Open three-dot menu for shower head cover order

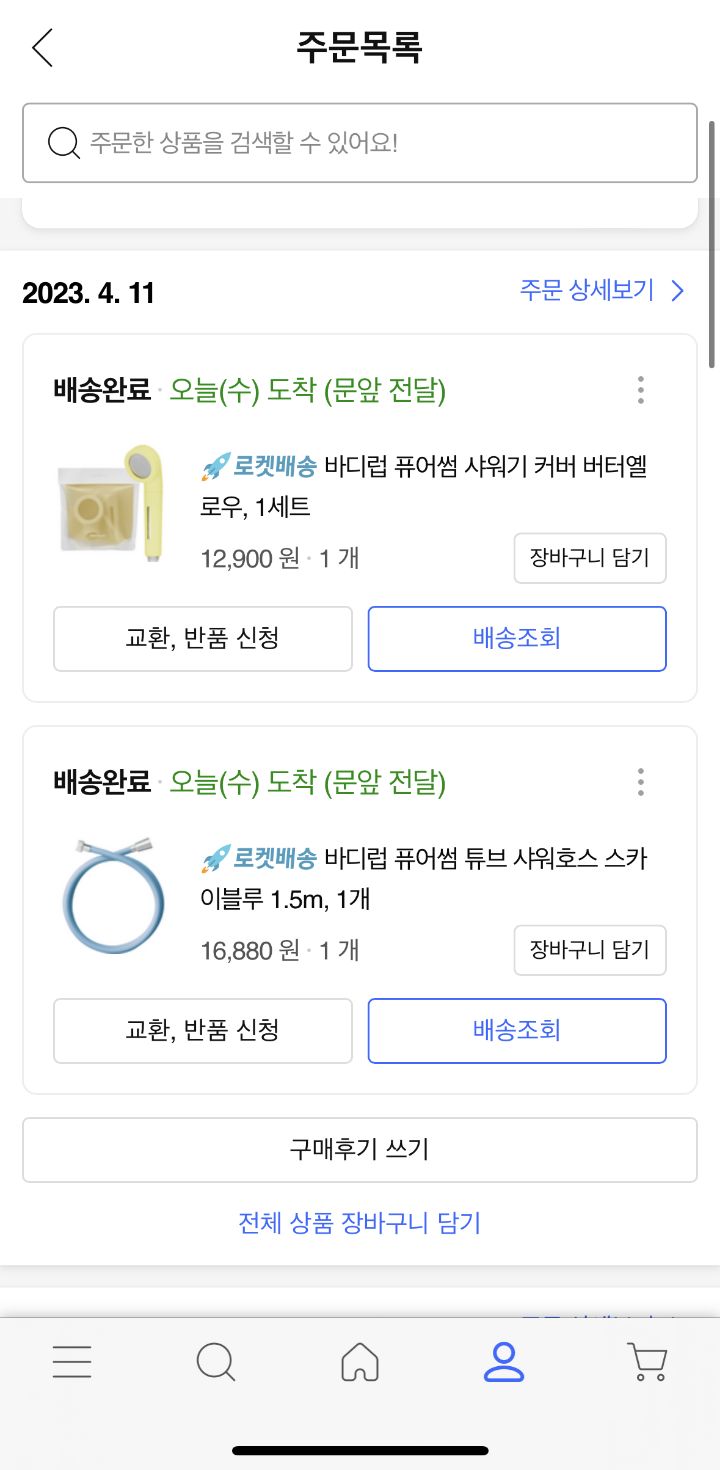pyautogui.click(x=641, y=390)
